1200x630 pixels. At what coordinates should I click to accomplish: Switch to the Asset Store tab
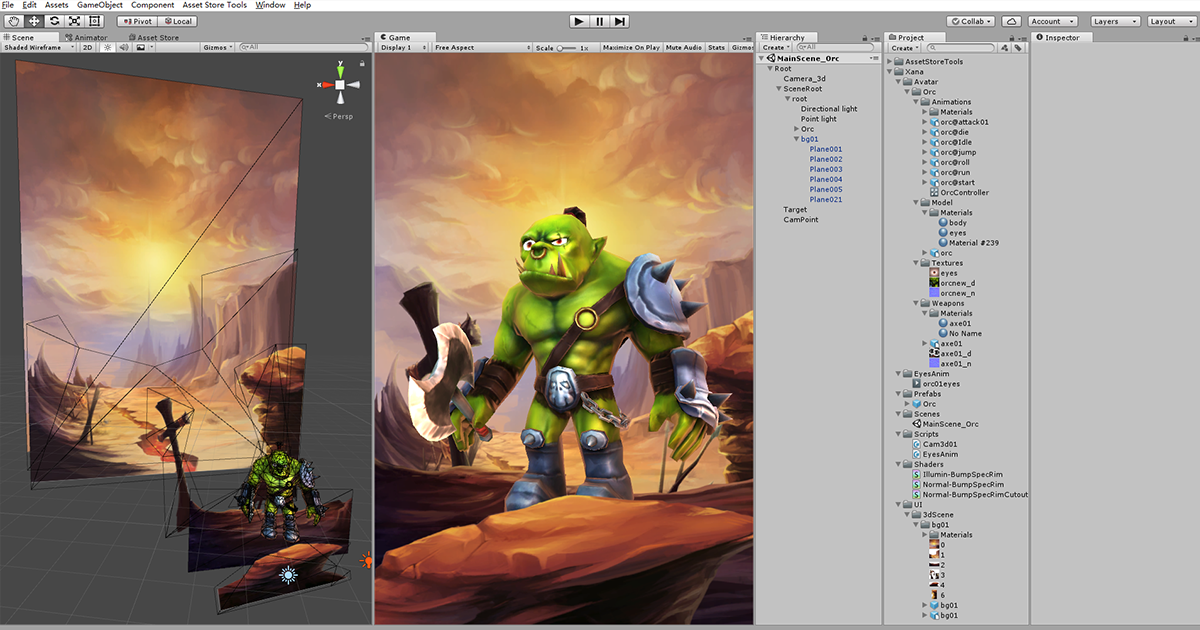(x=152, y=38)
